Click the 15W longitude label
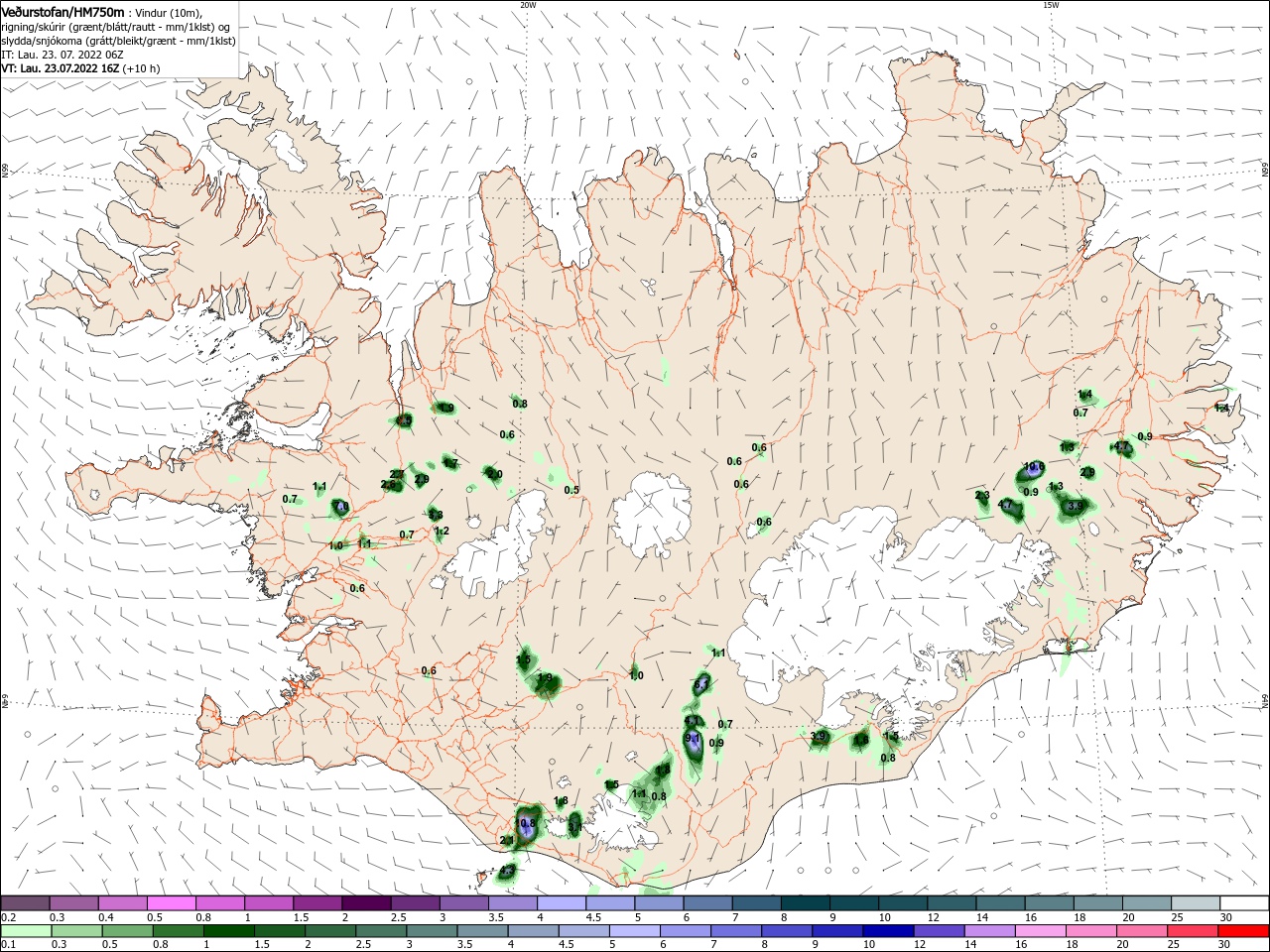Image resolution: width=1270 pixels, height=952 pixels. (1051, 4)
